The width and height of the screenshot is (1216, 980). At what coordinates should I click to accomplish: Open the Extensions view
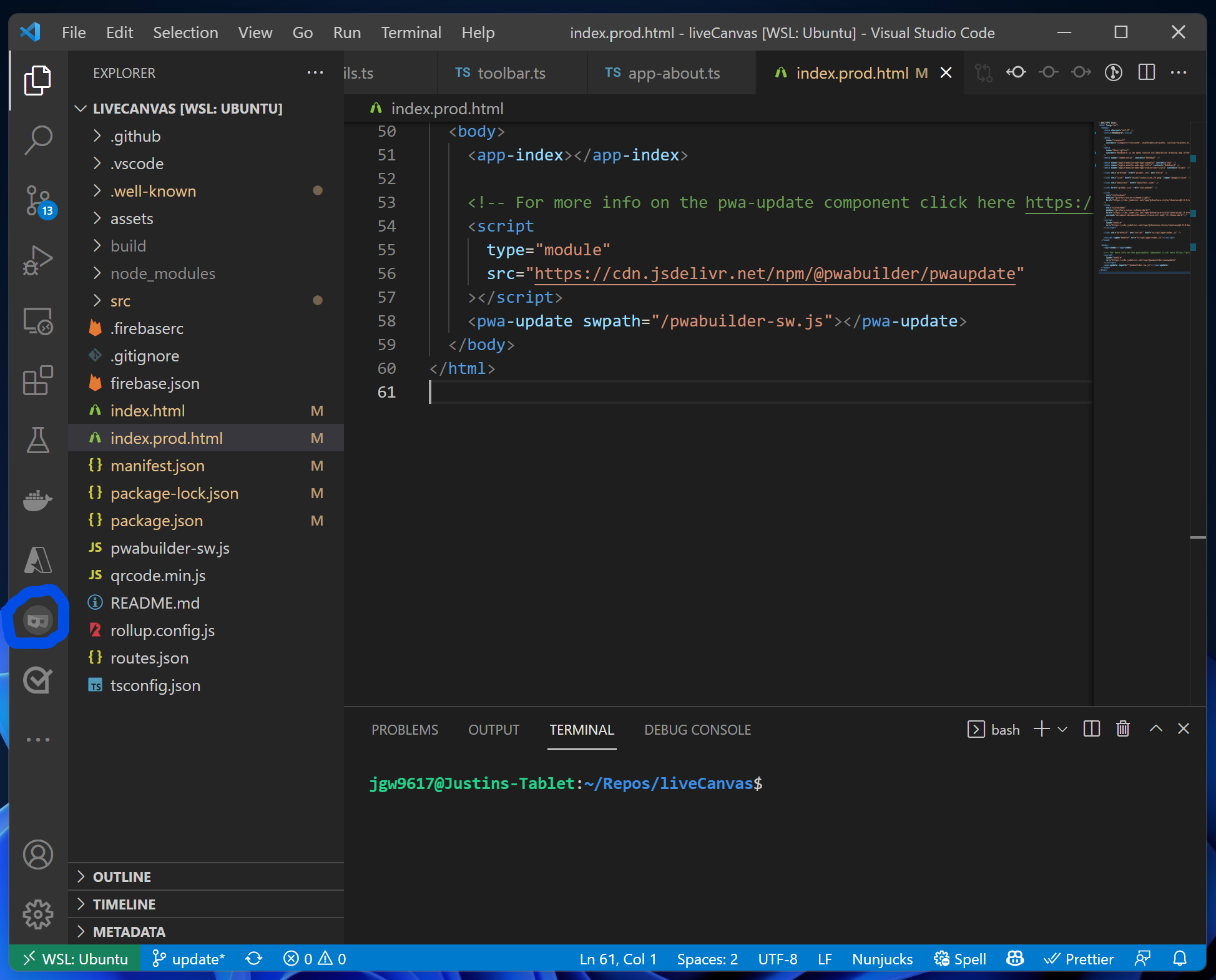38,380
